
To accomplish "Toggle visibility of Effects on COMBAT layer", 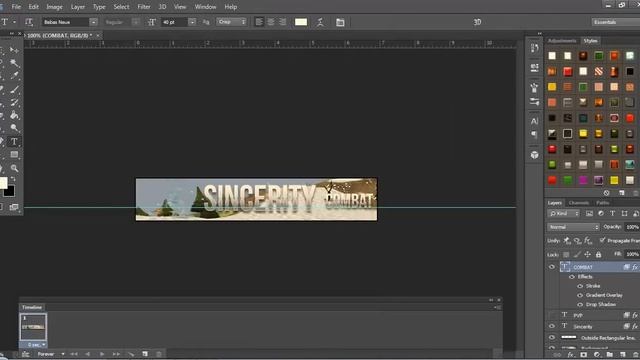I will pos(572,277).
